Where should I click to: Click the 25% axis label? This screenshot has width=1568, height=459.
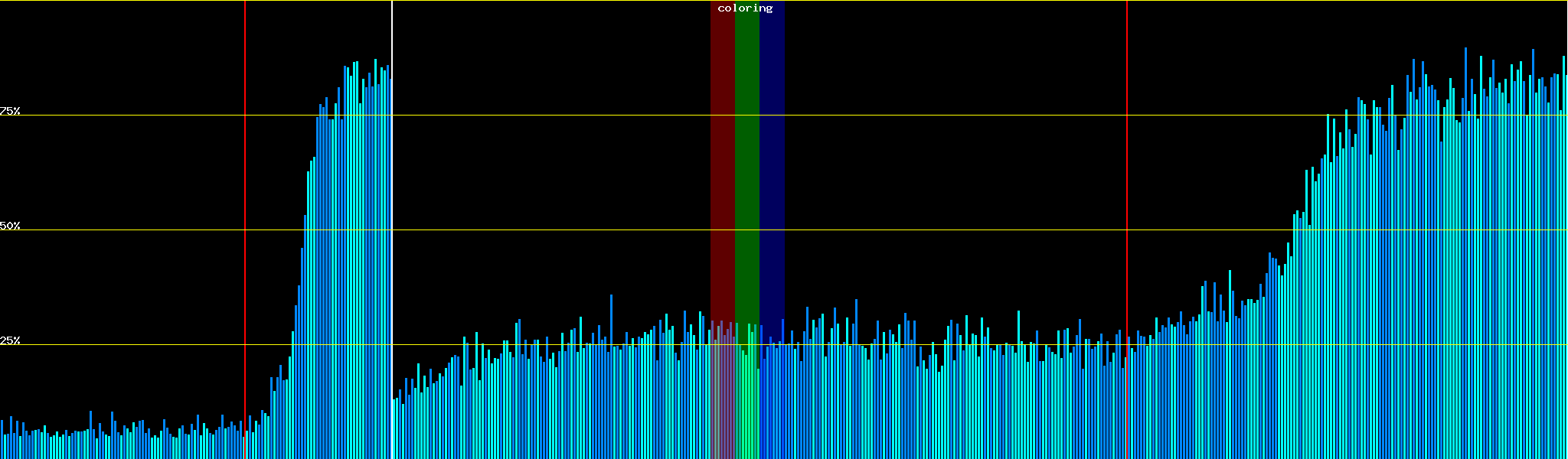10,340
